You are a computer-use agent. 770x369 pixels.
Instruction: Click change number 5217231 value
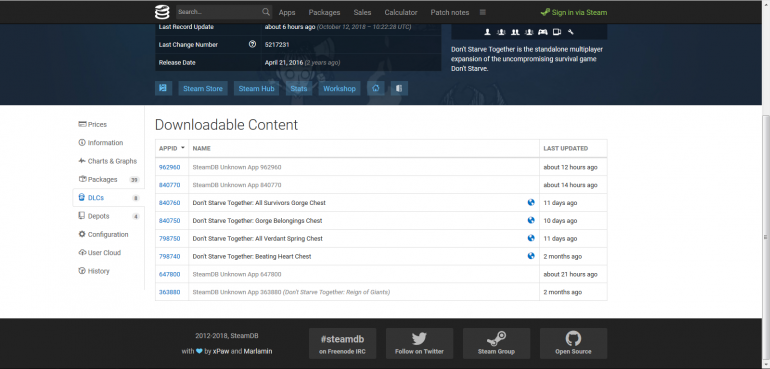pyautogui.click(x=277, y=44)
